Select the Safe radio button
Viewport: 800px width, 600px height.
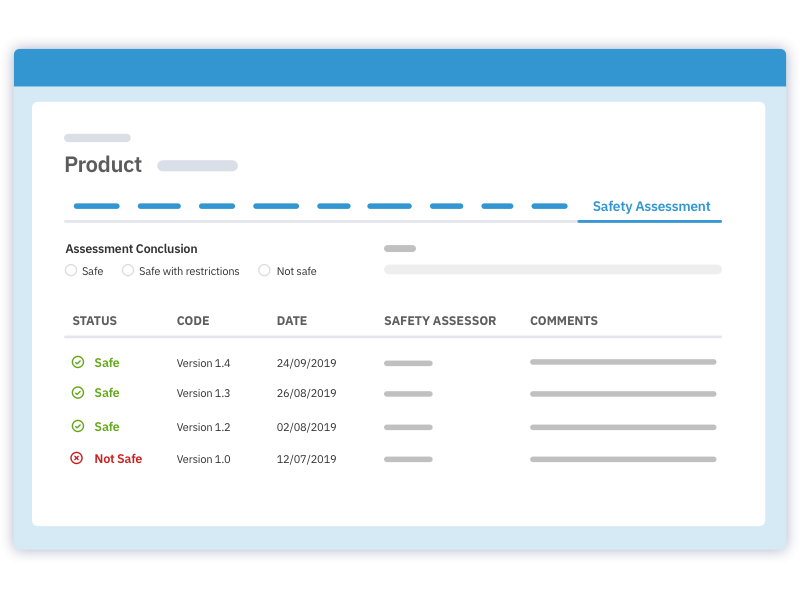coord(71,270)
